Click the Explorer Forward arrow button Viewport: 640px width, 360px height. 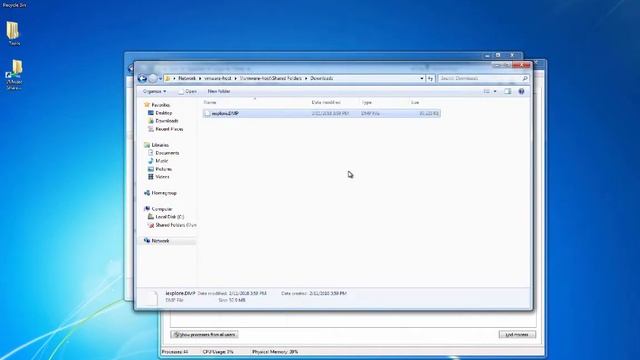[x=153, y=78]
